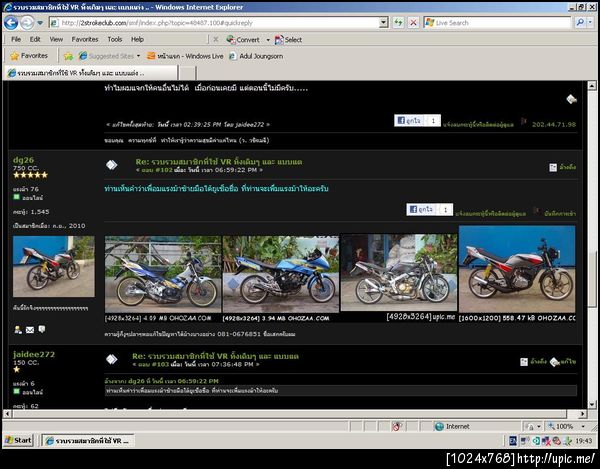This screenshot has height=469, width=600.
Task: Expand the Suggested Sites dropdown arrow
Action: tap(139, 56)
